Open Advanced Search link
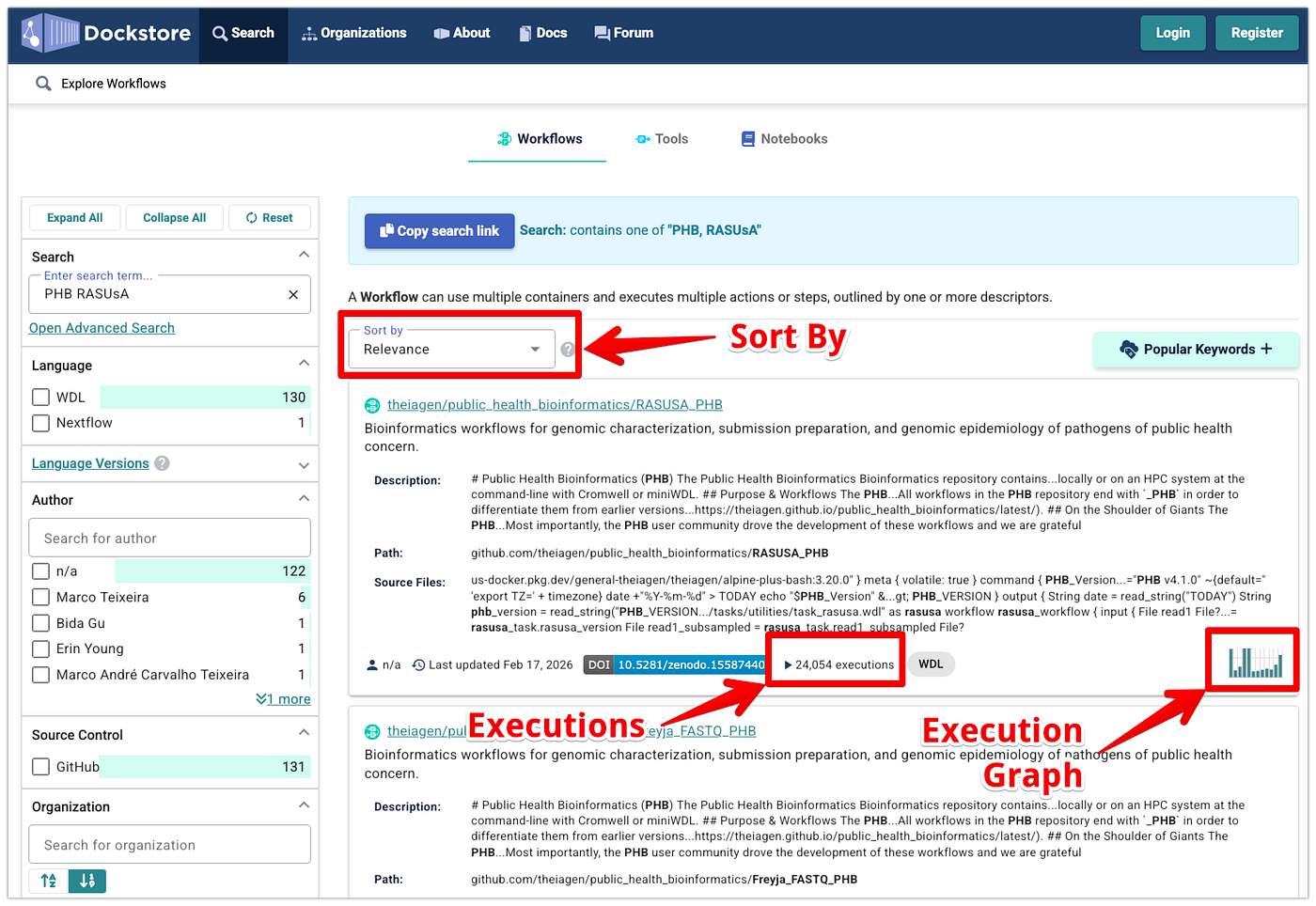Screen dimensions: 1316x906 (102, 328)
